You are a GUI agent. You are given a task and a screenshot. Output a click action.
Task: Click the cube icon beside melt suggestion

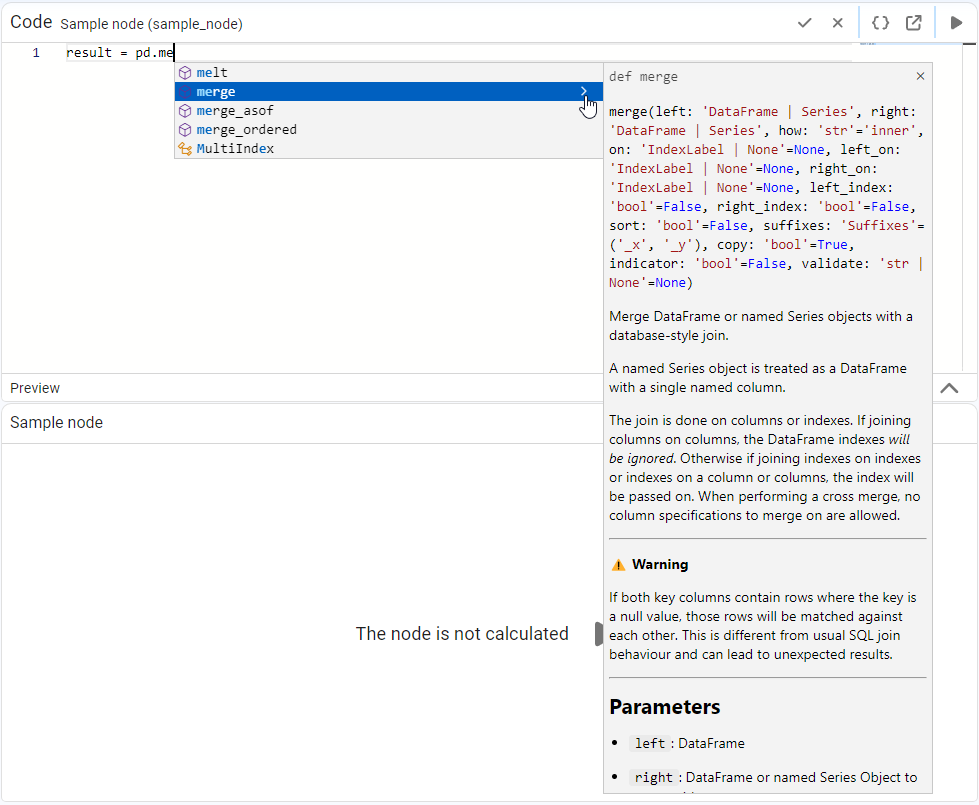pyautogui.click(x=184, y=73)
